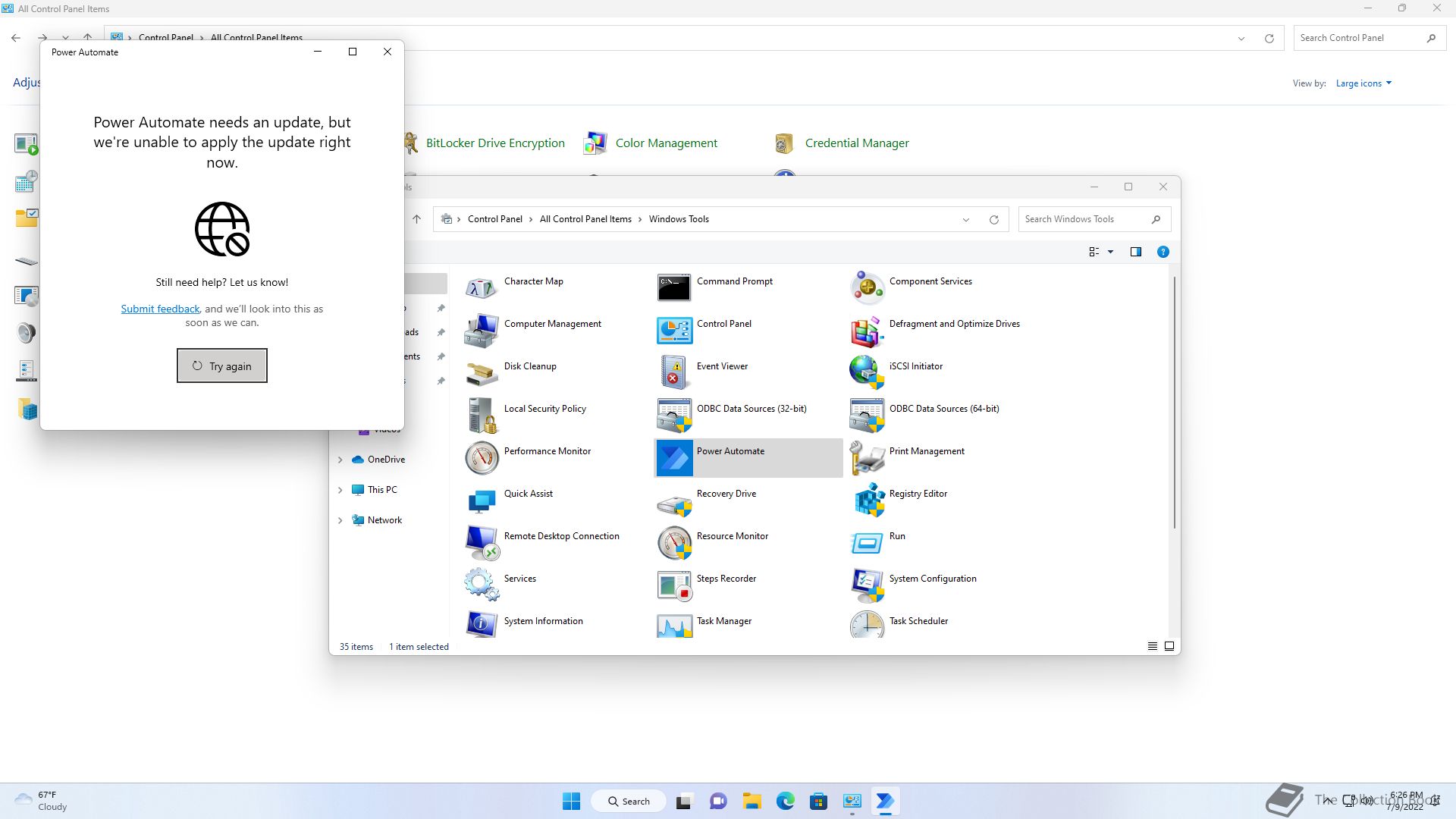The height and width of the screenshot is (819, 1456).
Task: Open Print Management icon
Action: (867, 458)
